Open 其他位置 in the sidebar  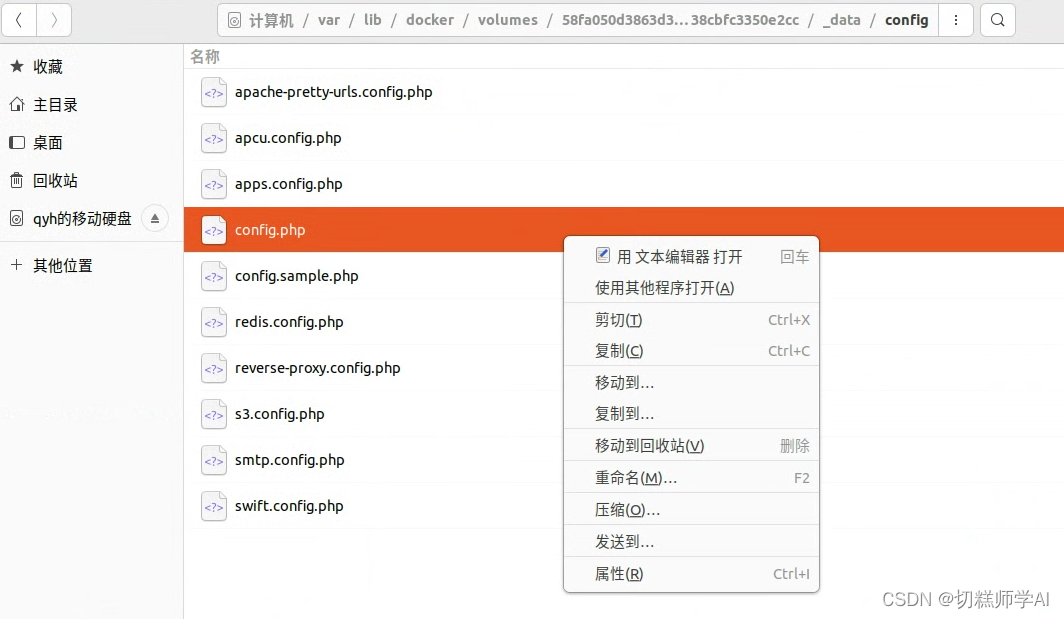pos(62,265)
